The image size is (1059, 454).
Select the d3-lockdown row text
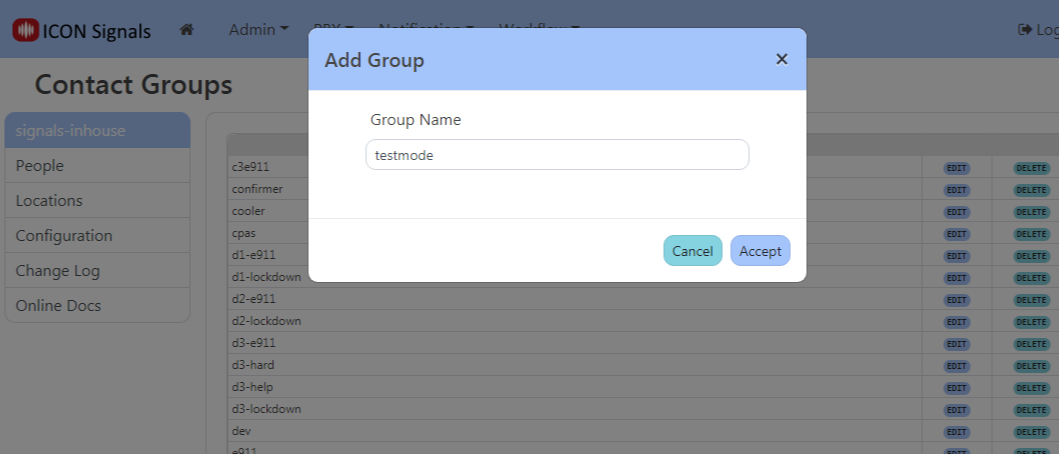(x=266, y=409)
